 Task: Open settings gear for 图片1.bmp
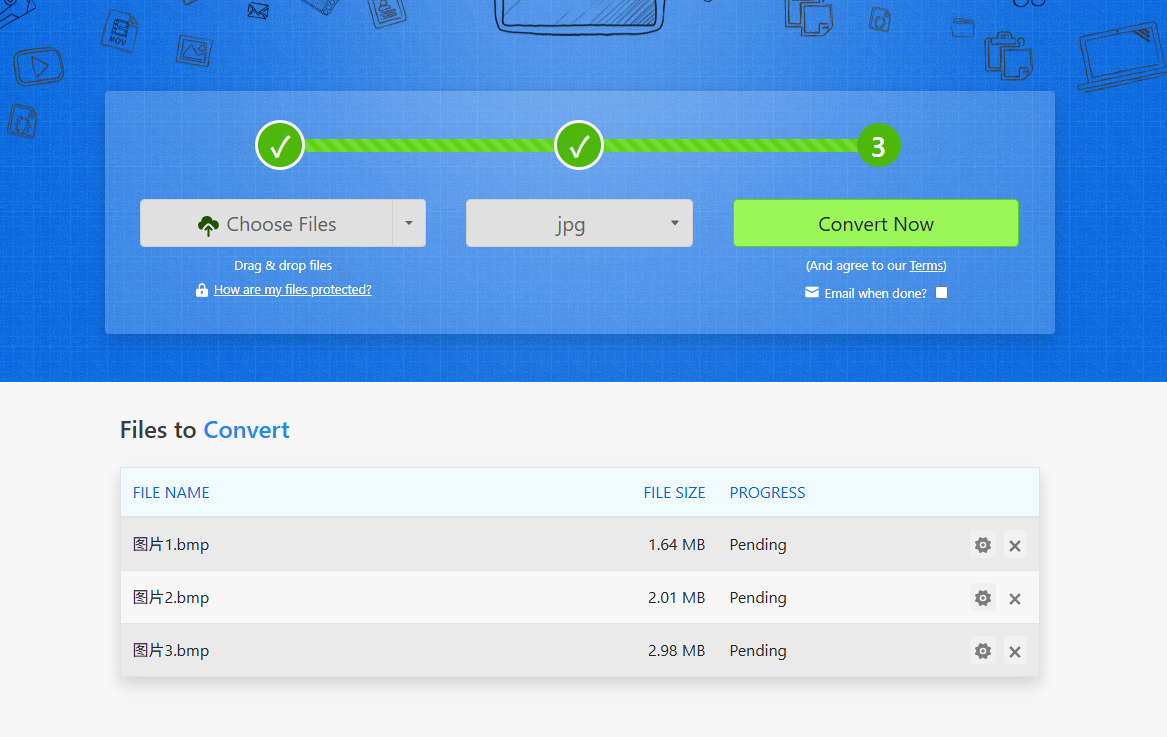(982, 545)
